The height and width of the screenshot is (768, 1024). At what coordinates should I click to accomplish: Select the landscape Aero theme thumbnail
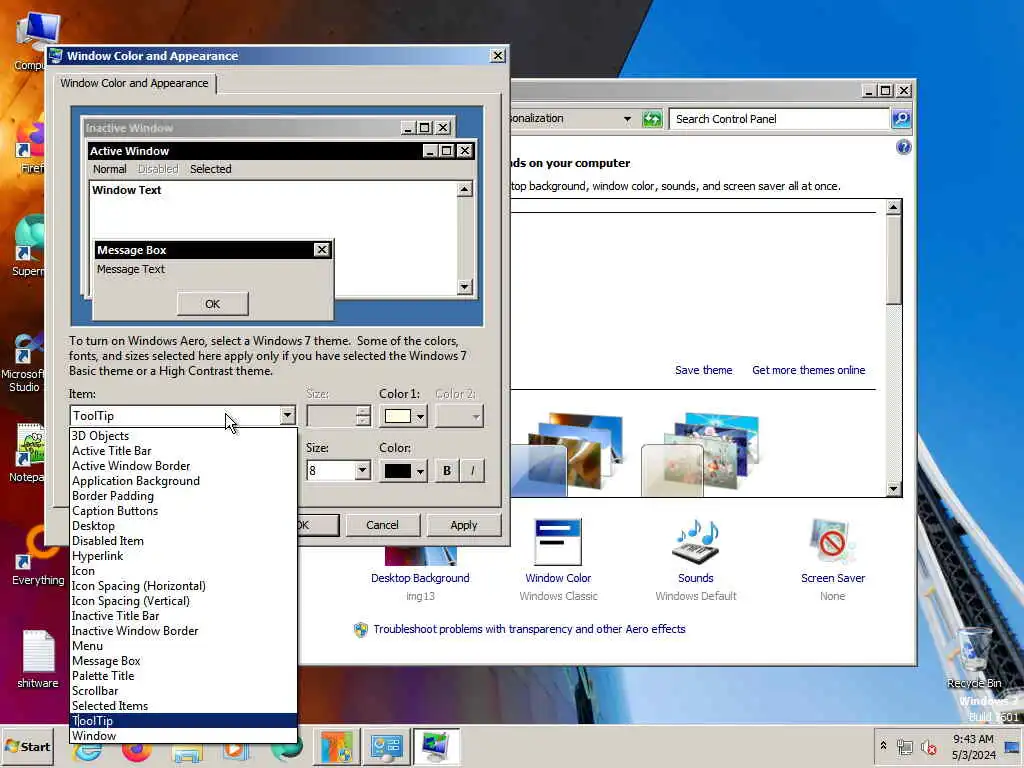[x=567, y=453]
